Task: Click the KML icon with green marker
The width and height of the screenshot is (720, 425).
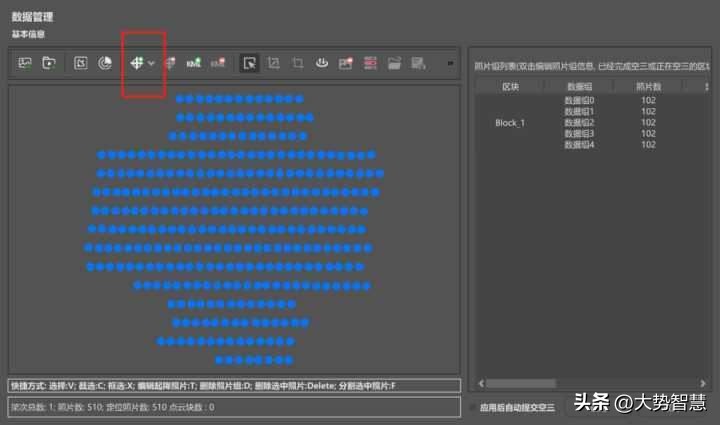Action: [x=194, y=63]
